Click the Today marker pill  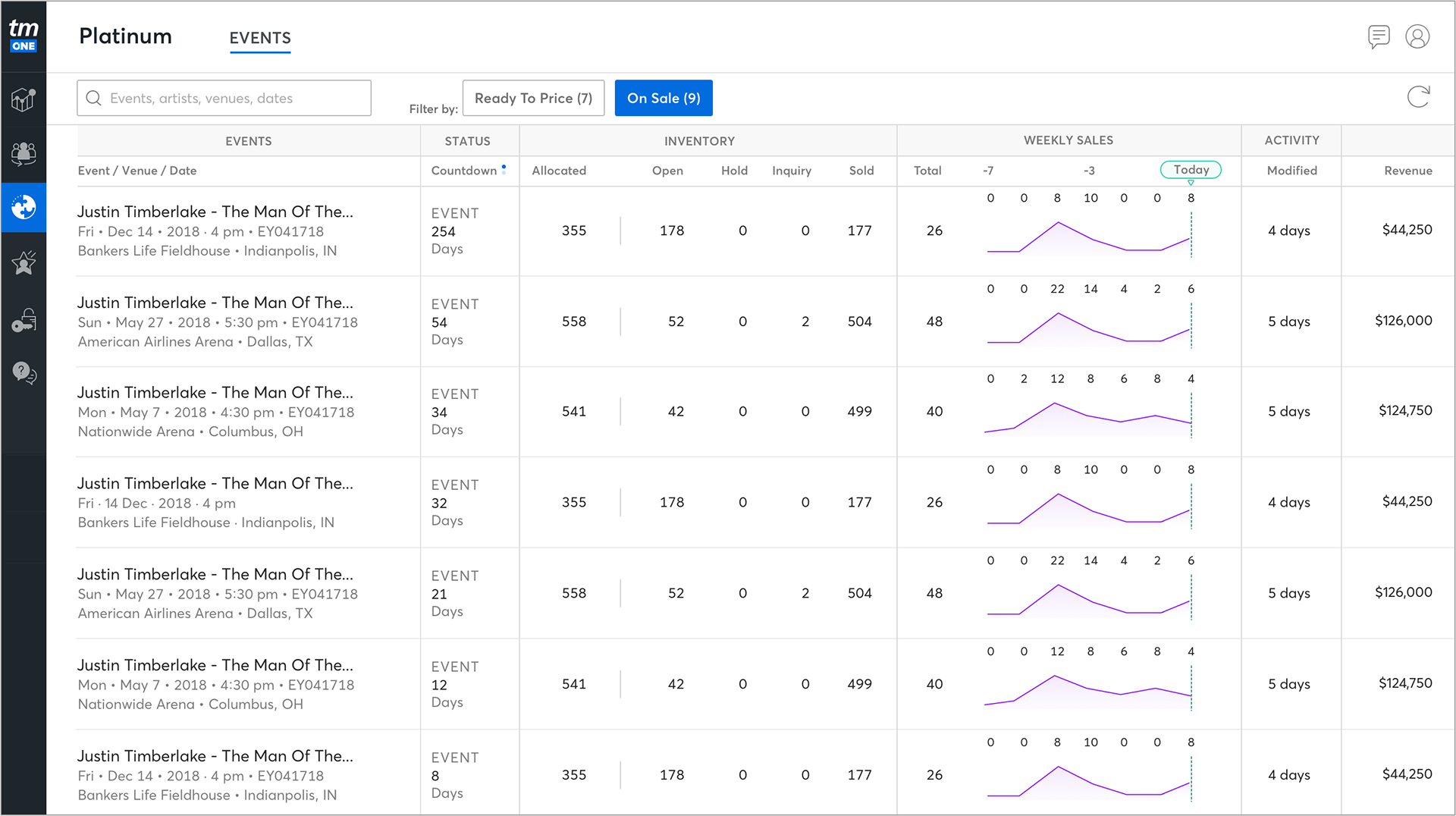(1191, 170)
